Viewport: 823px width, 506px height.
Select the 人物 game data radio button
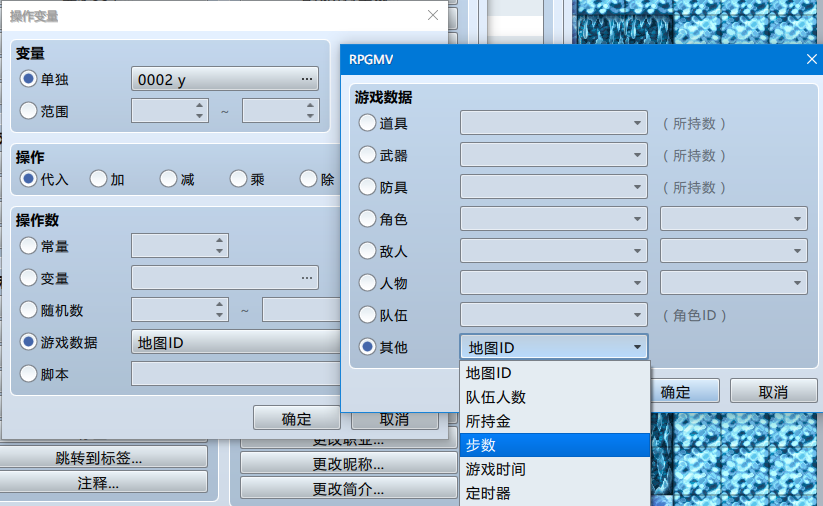367,283
